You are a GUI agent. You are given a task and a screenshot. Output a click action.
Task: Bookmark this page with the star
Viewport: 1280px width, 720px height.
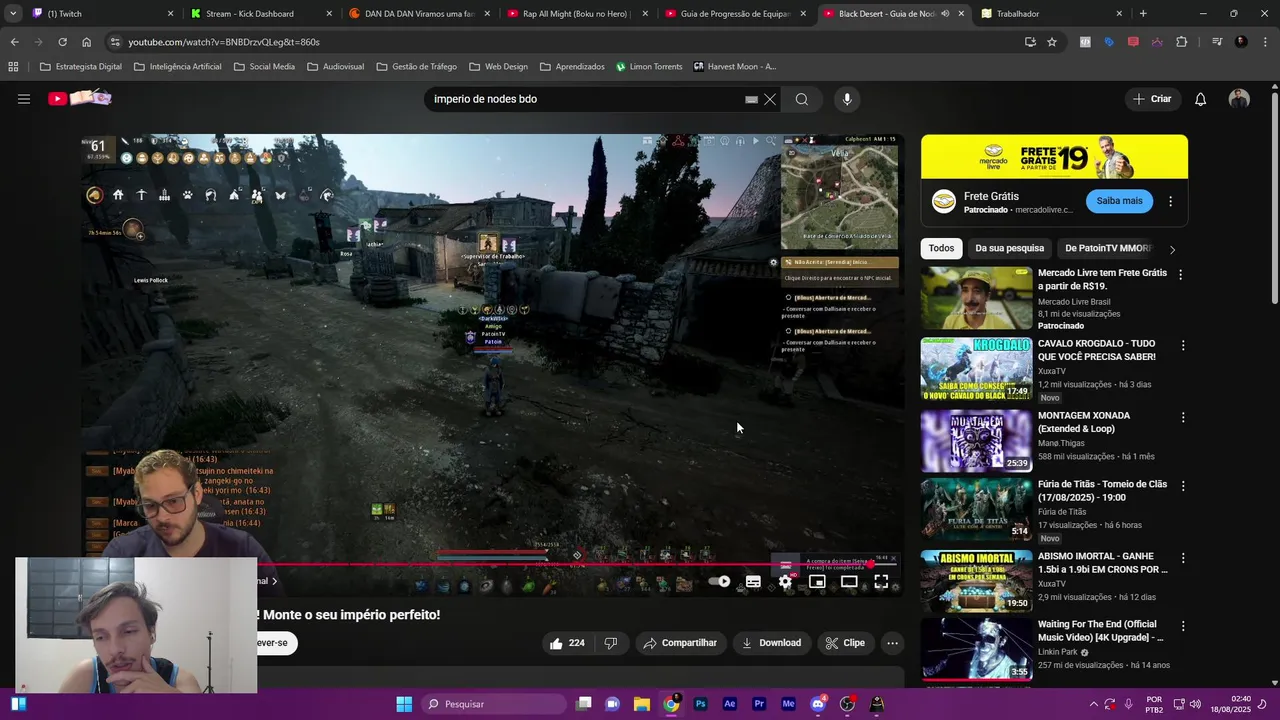(x=1052, y=42)
